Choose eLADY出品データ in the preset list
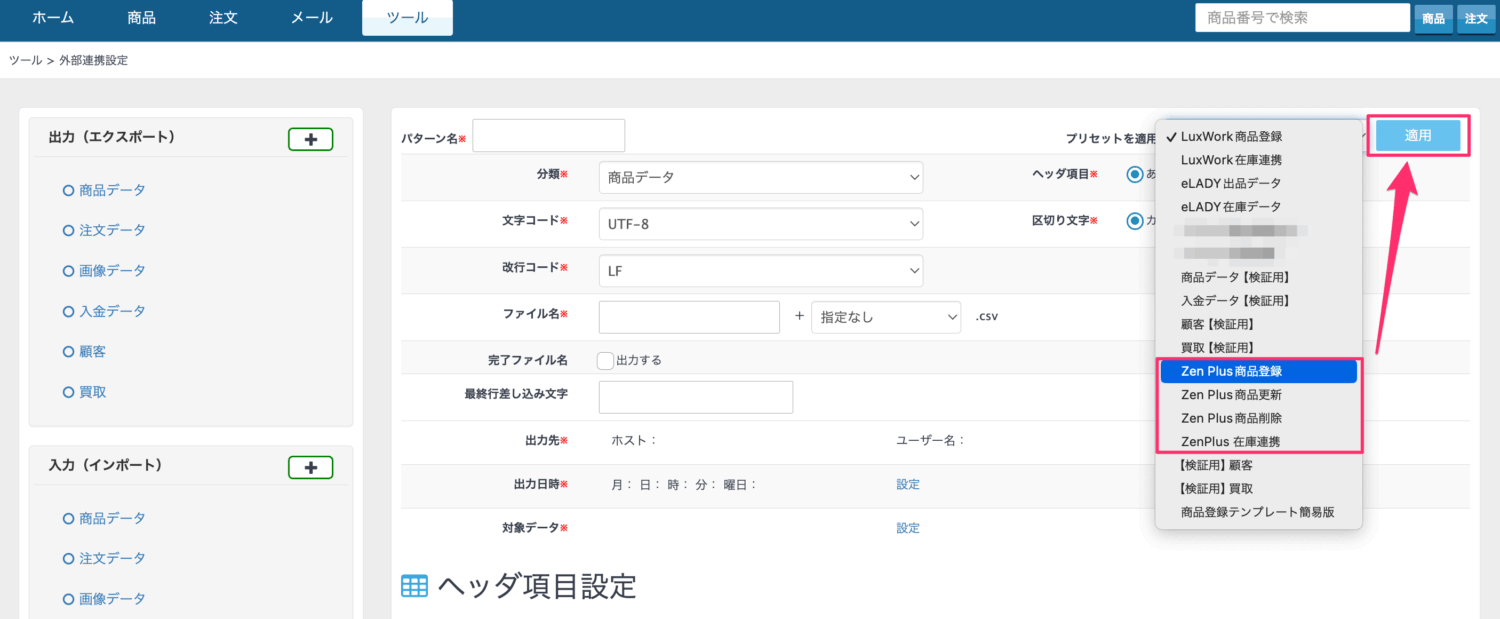The image size is (1500, 619). (1259, 183)
